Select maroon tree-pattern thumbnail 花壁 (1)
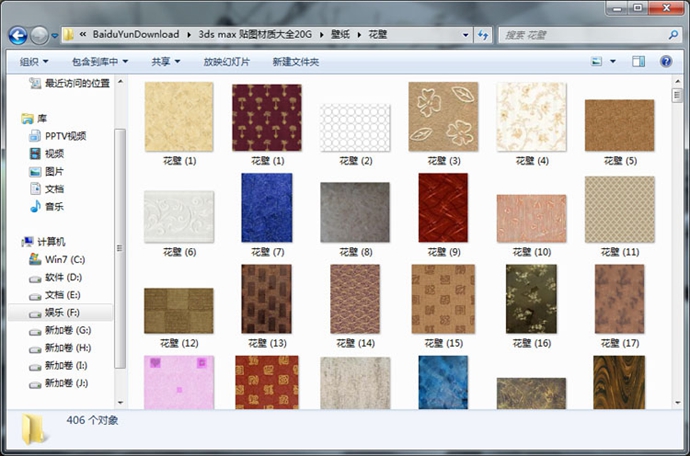Screen dimensions: 690x456 click(267, 118)
